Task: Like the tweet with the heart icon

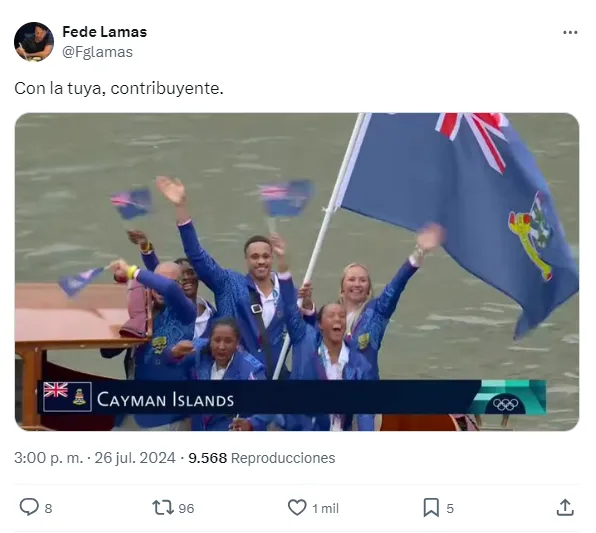Action: tap(297, 508)
